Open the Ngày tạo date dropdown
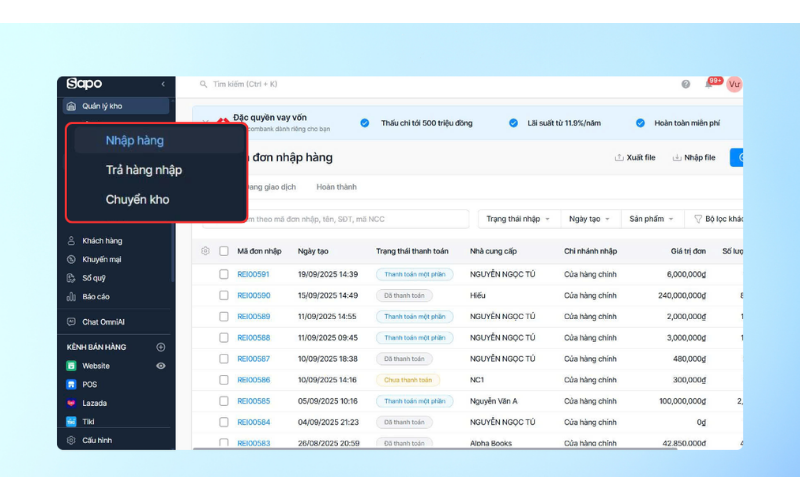Viewport: 800px width, 500px height. point(588,219)
